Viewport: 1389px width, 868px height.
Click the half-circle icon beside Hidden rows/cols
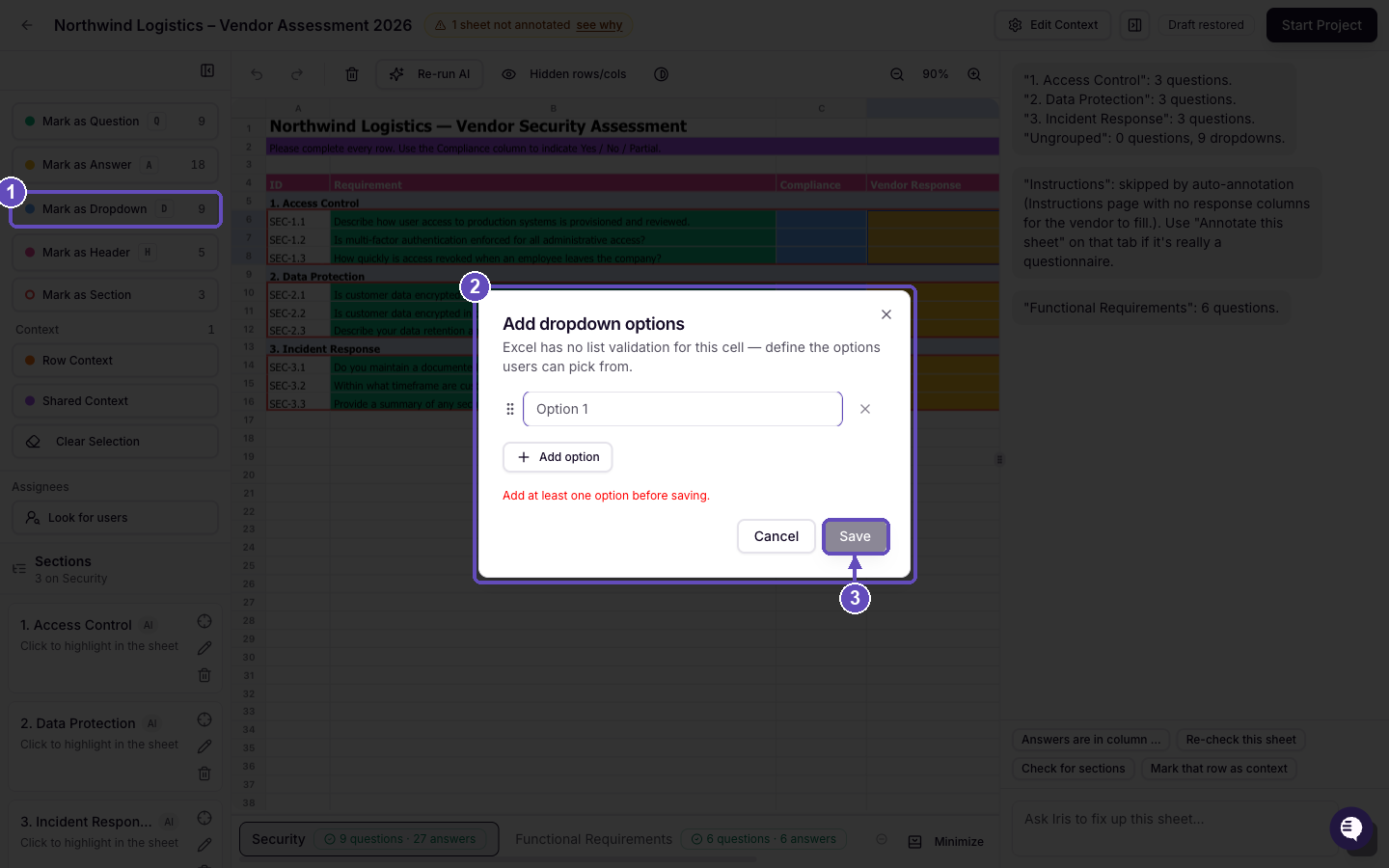[x=661, y=74]
